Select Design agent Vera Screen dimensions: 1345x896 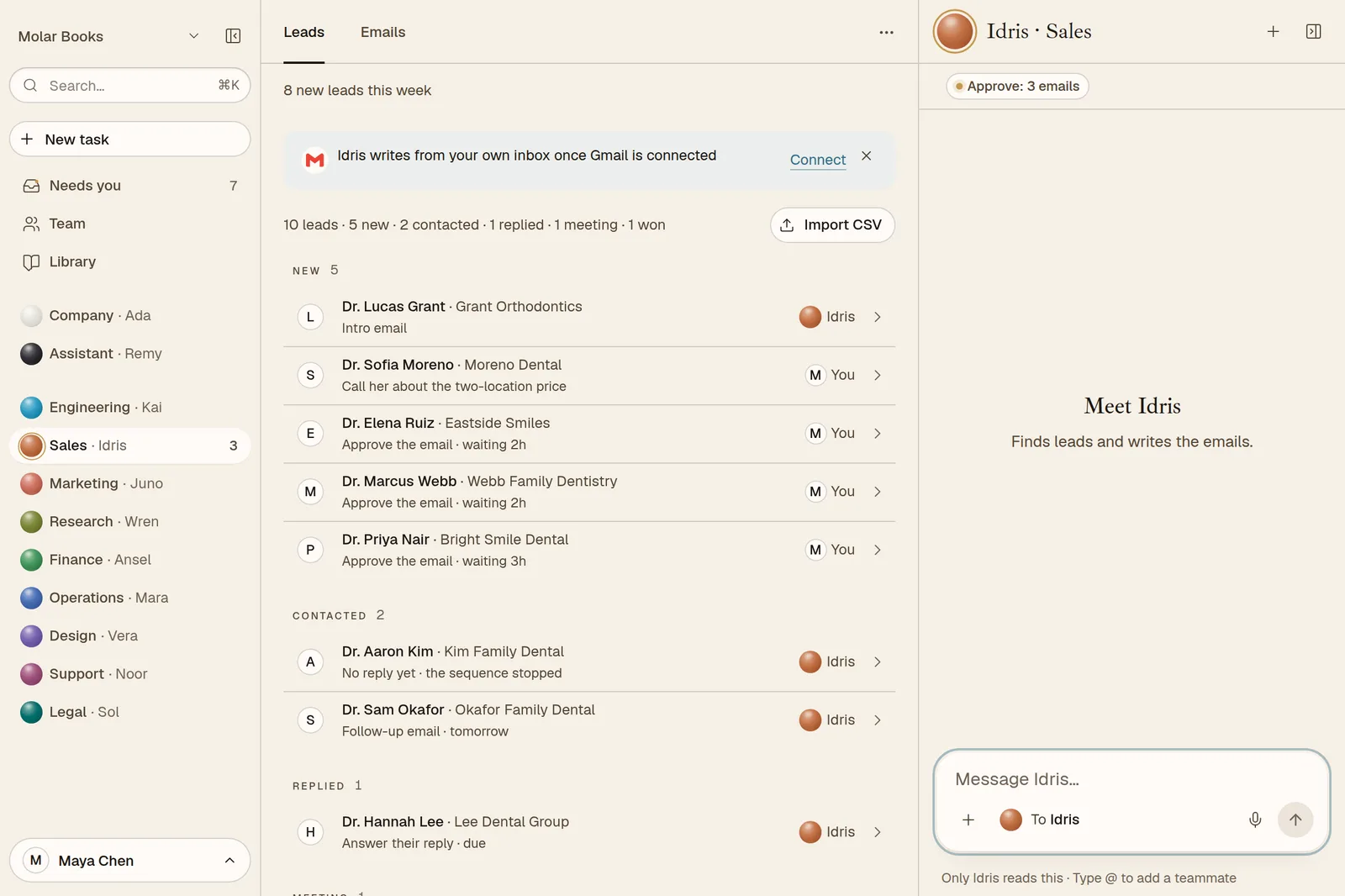pos(130,635)
